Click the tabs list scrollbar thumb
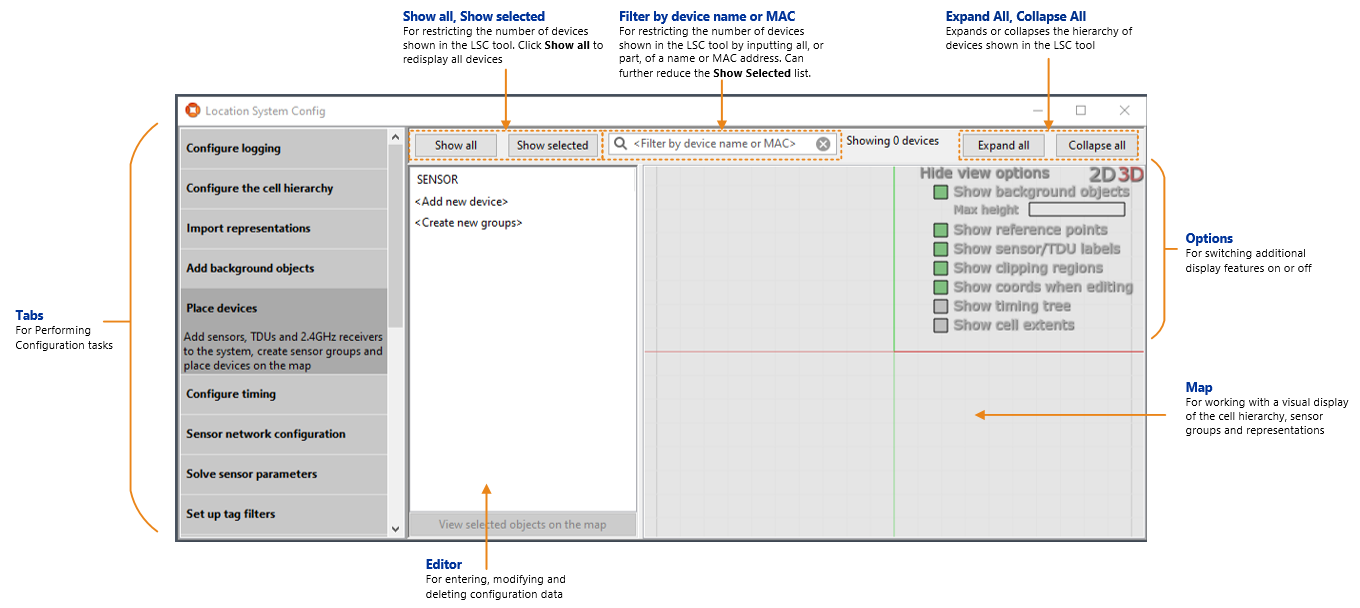 (395, 237)
